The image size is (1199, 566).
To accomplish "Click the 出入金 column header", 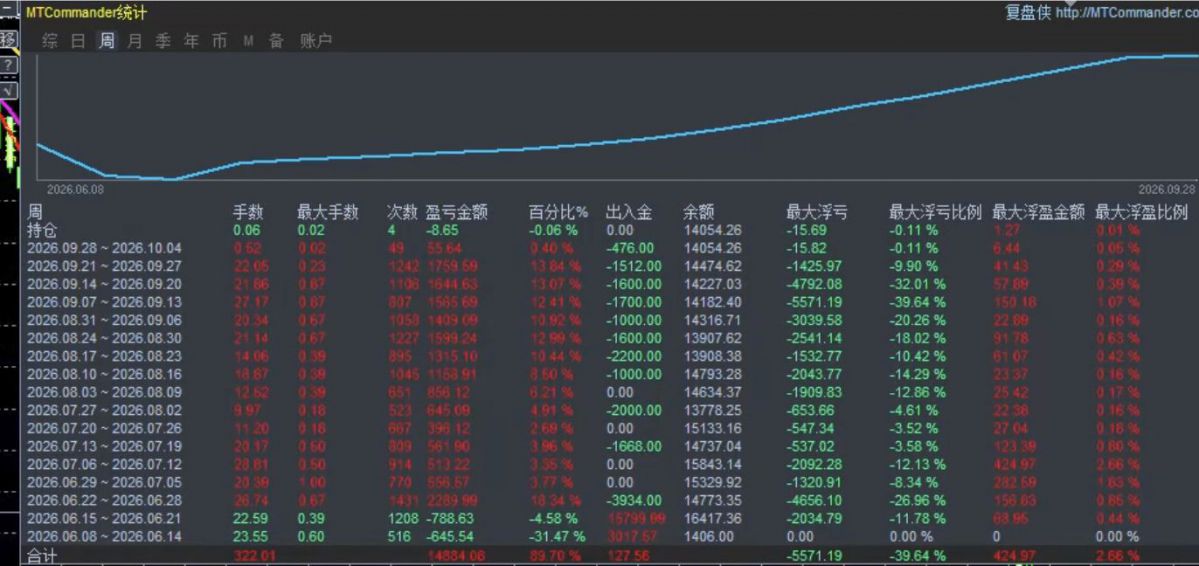I will tap(629, 213).
